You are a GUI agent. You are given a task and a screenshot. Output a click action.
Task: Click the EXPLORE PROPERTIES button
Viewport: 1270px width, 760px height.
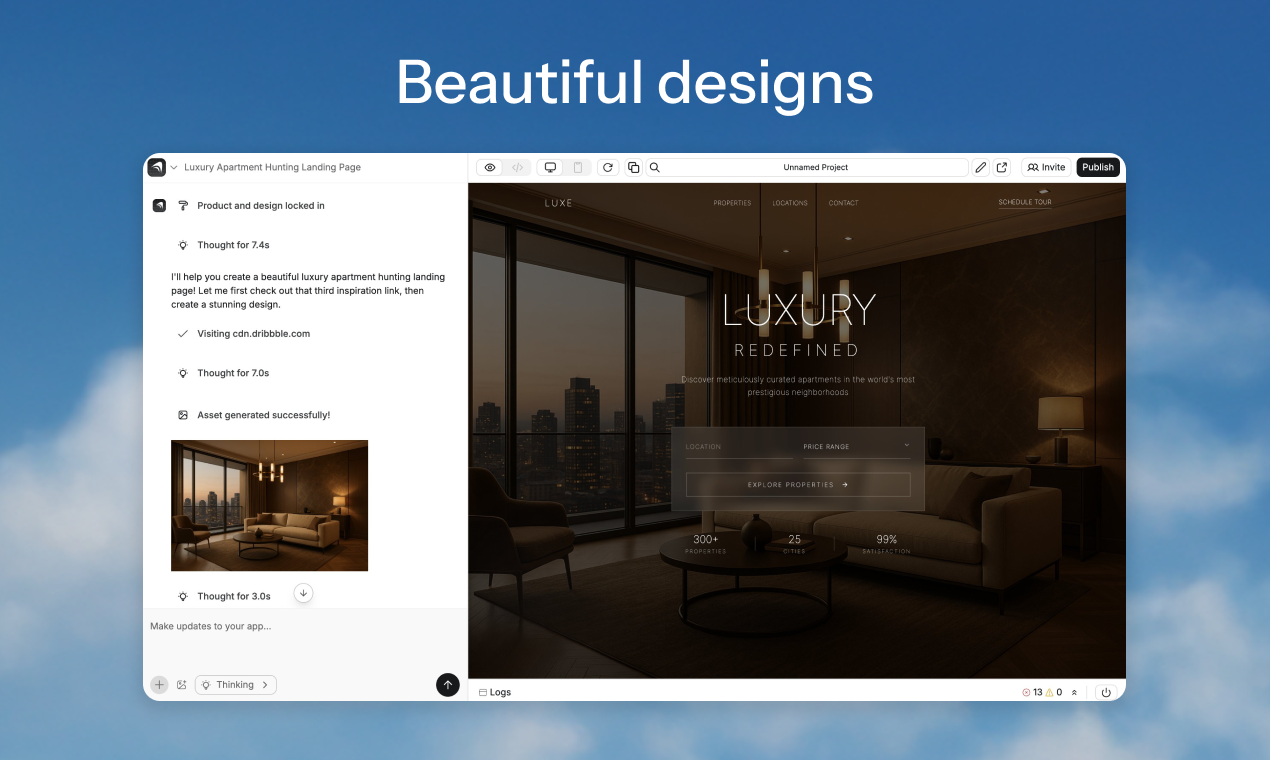coord(798,485)
